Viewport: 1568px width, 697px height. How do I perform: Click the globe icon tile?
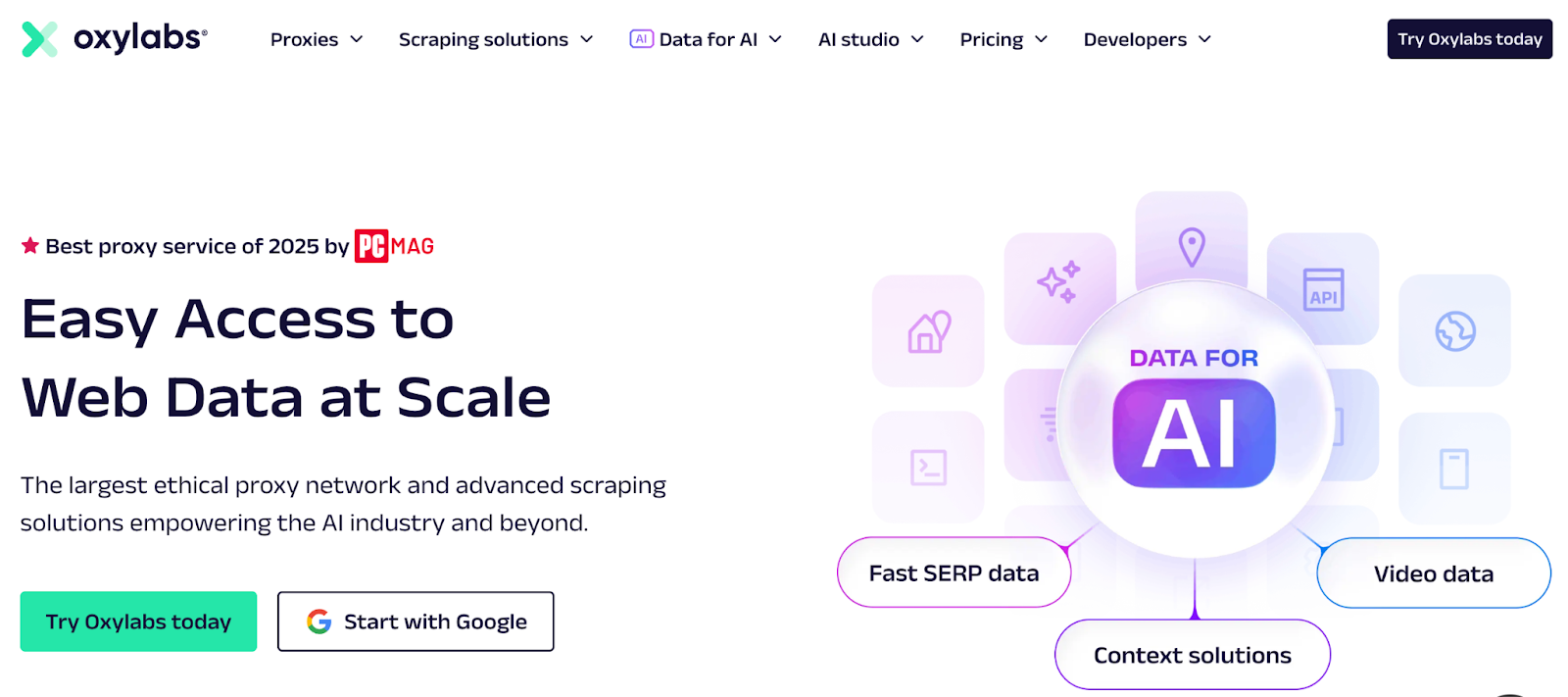1454,331
